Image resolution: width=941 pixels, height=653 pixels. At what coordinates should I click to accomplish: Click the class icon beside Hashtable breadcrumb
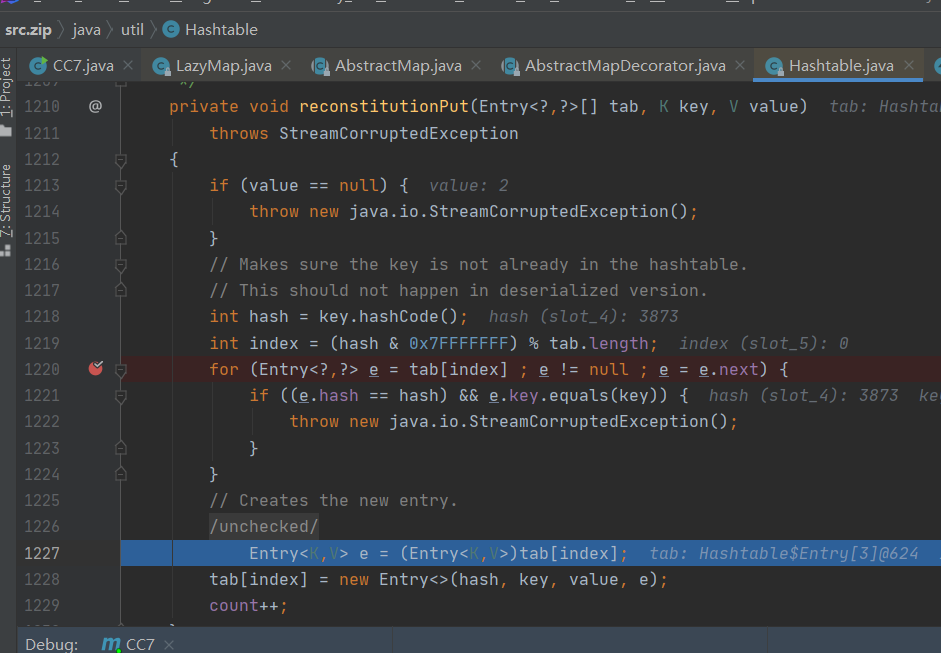click(x=171, y=29)
